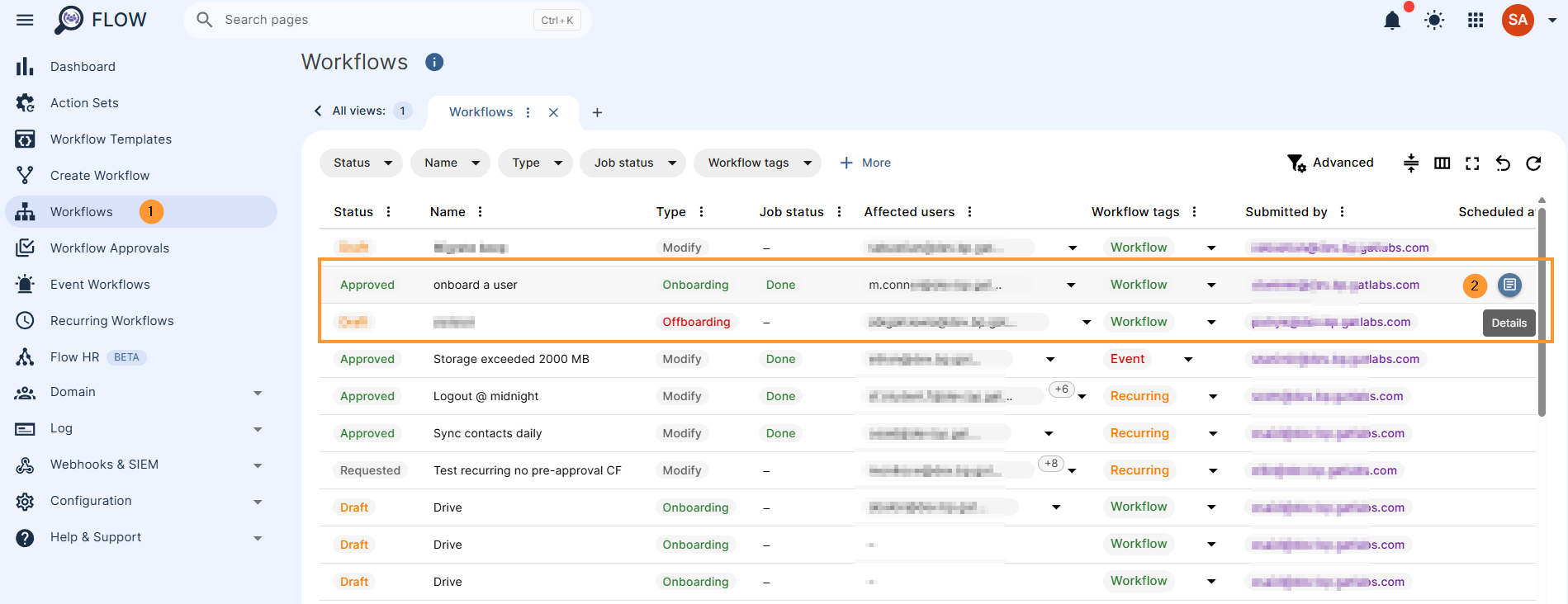The image size is (1568, 604).
Task: Open the column chooser icon
Action: 1442,163
